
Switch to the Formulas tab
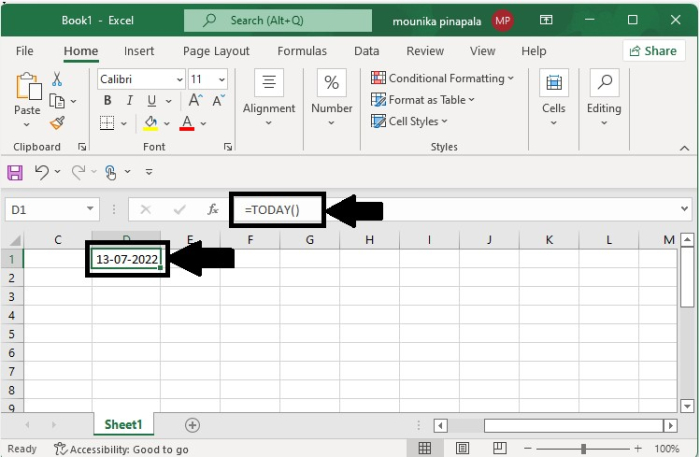coord(302,51)
